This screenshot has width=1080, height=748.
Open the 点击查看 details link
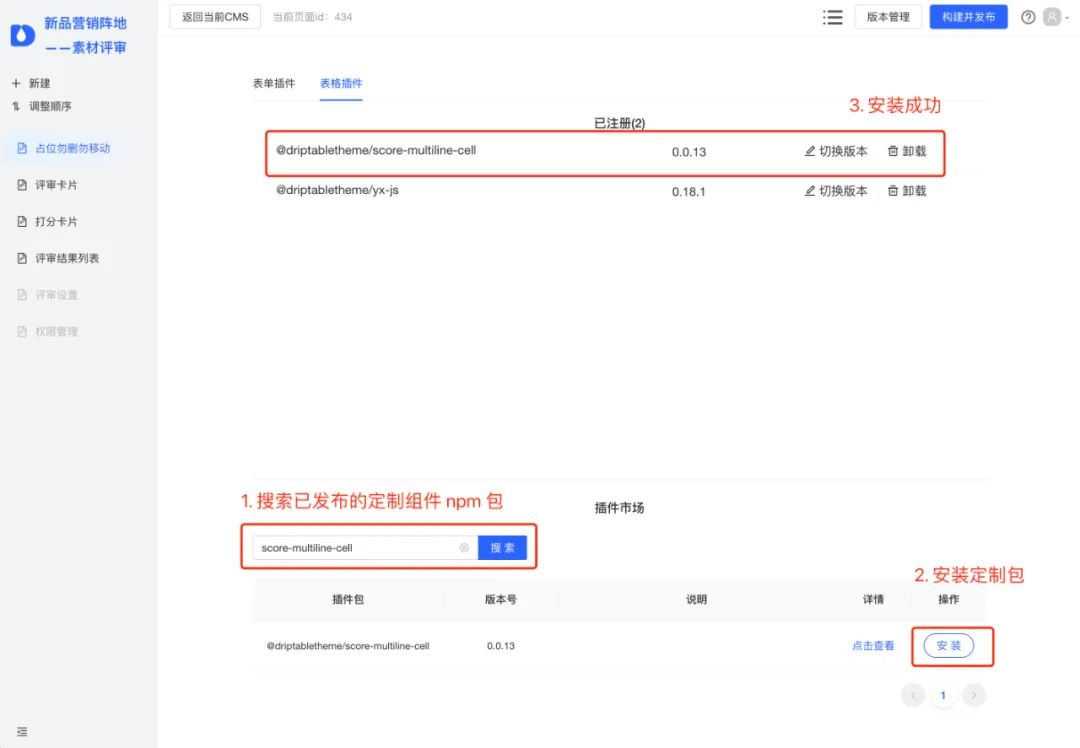click(873, 646)
